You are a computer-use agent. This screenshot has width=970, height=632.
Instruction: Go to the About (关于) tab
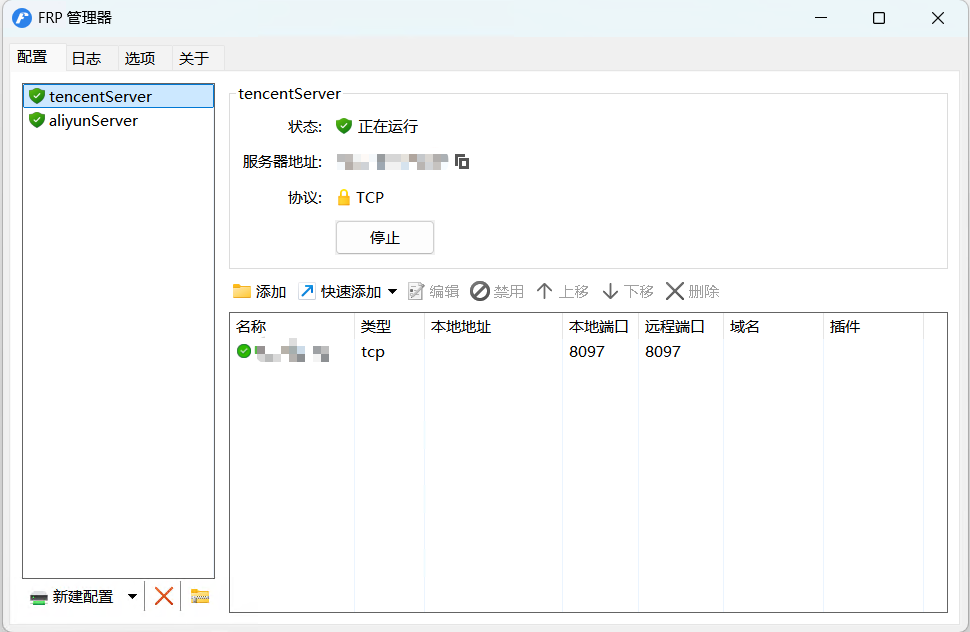194,59
